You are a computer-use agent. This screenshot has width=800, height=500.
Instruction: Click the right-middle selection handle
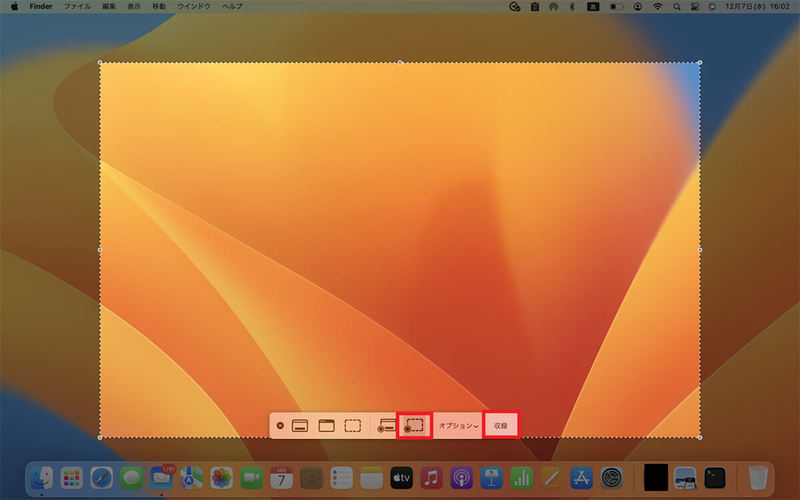699,250
